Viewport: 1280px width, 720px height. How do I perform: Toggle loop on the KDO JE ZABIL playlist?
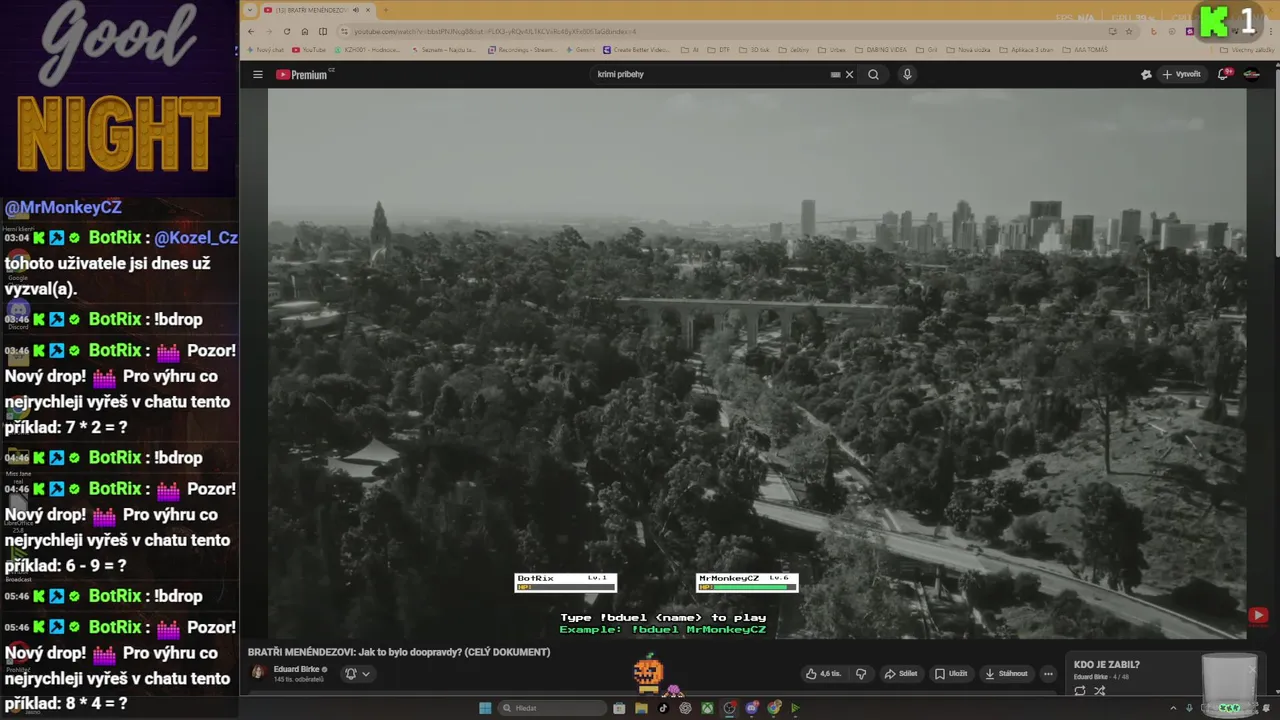[x=1080, y=691]
